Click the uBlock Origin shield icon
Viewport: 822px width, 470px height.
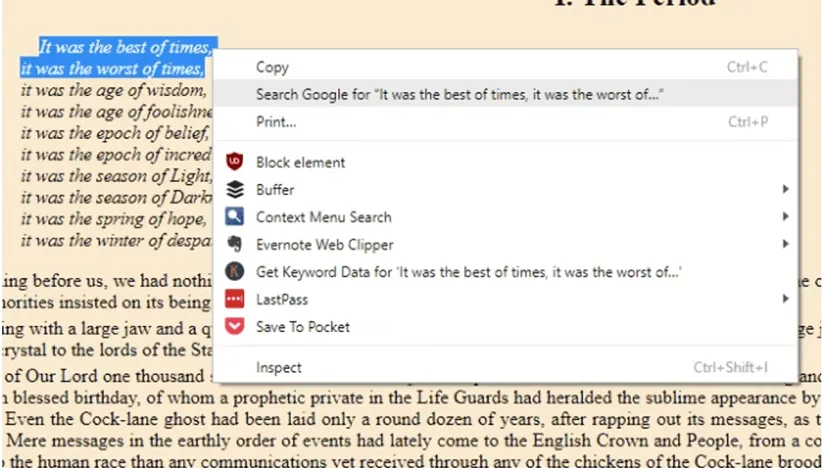pos(234,162)
